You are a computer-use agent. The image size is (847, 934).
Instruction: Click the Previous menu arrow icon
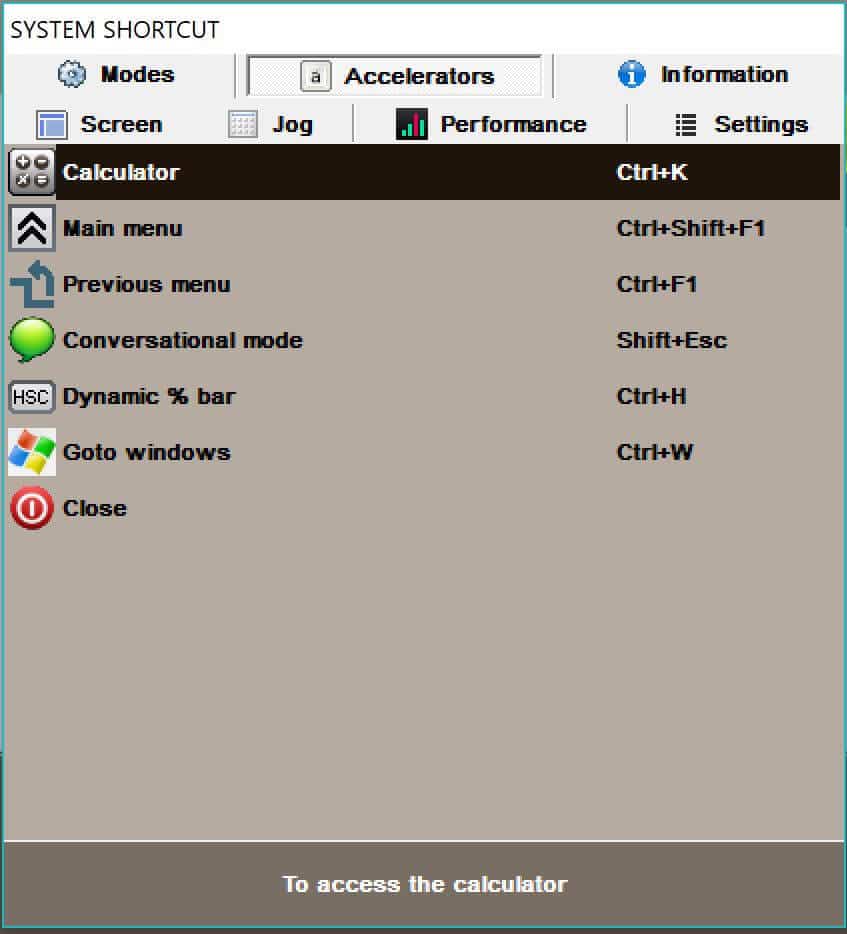(x=32, y=284)
